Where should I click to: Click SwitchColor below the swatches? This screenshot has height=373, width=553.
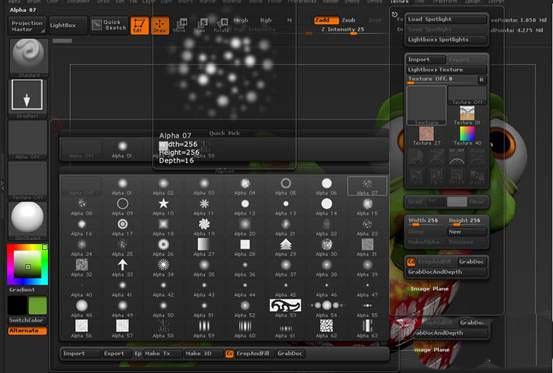click(27, 320)
